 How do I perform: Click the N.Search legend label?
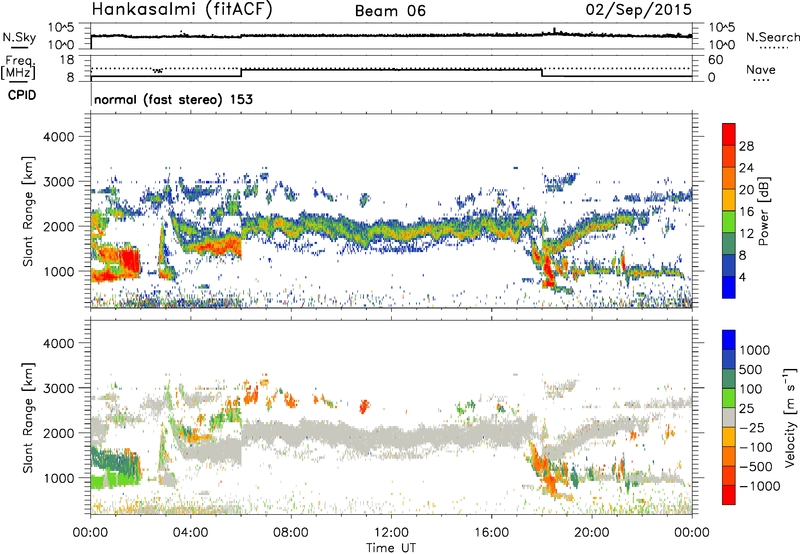point(772,37)
